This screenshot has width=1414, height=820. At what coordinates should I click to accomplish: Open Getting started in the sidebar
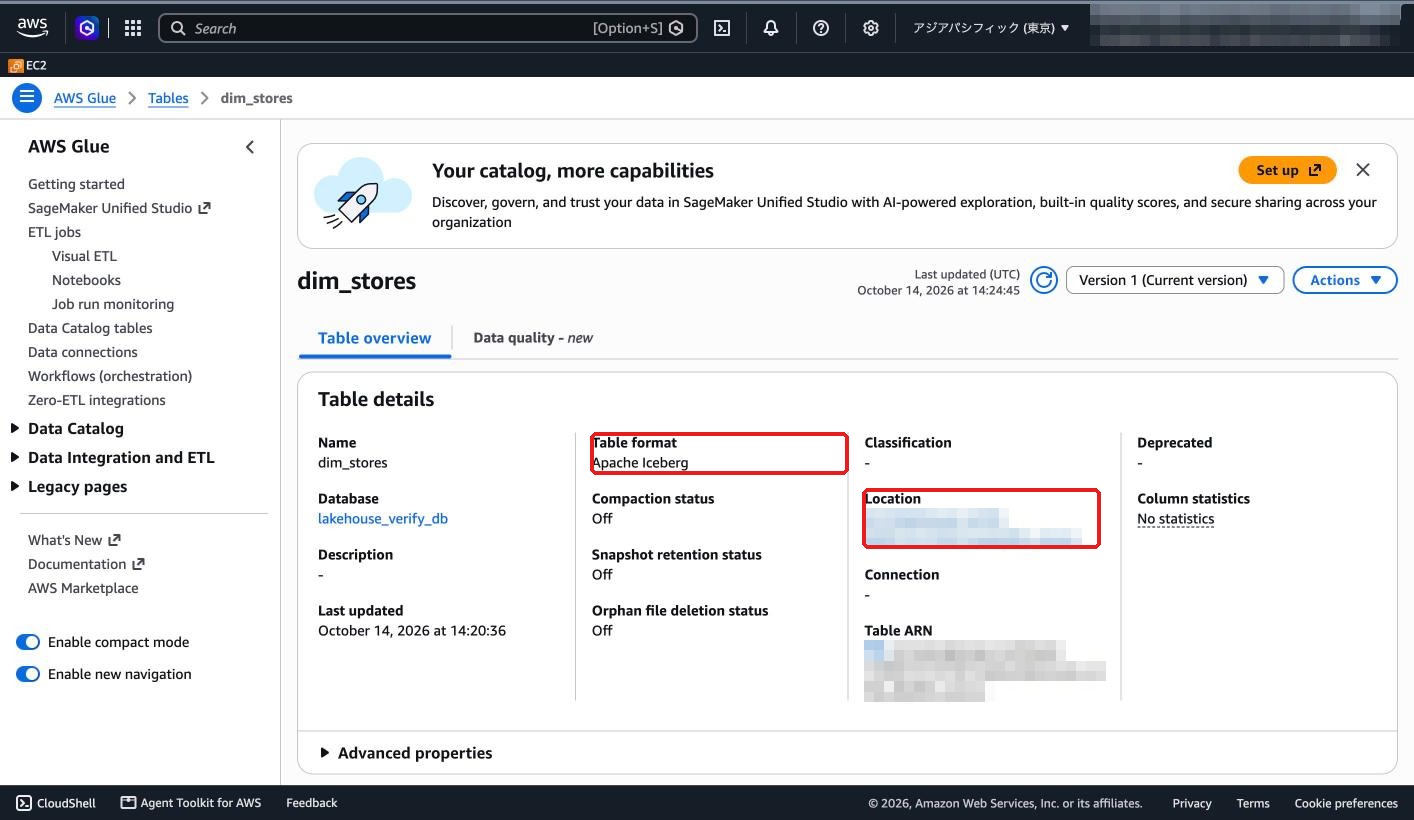pyautogui.click(x=76, y=184)
